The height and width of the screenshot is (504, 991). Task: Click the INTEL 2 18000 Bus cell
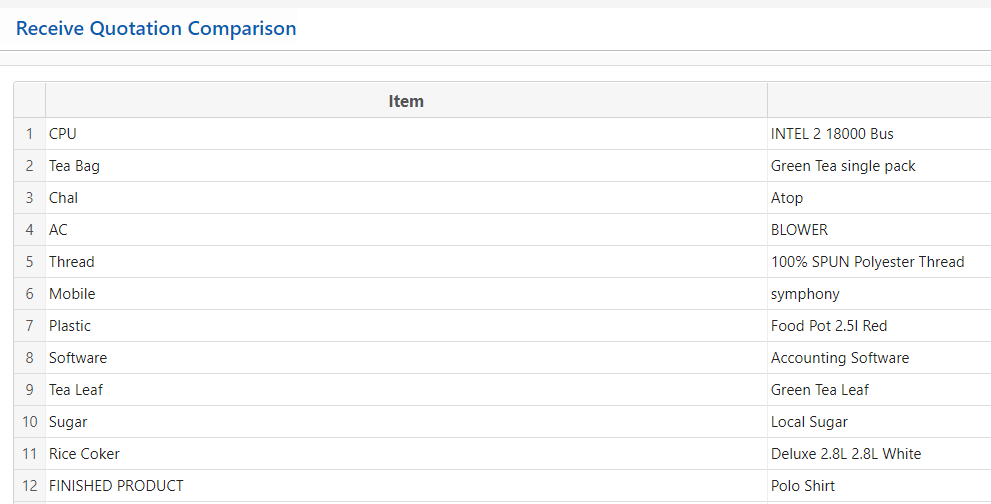879,134
